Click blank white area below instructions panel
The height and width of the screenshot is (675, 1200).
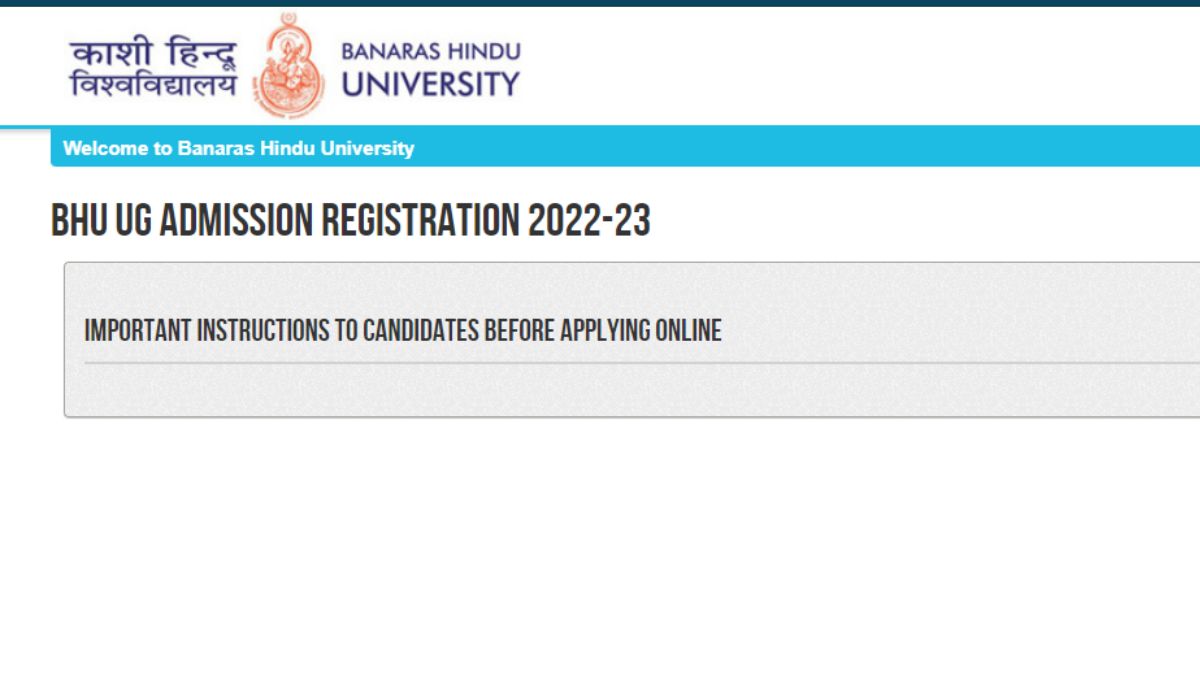pyautogui.click(x=600, y=540)
